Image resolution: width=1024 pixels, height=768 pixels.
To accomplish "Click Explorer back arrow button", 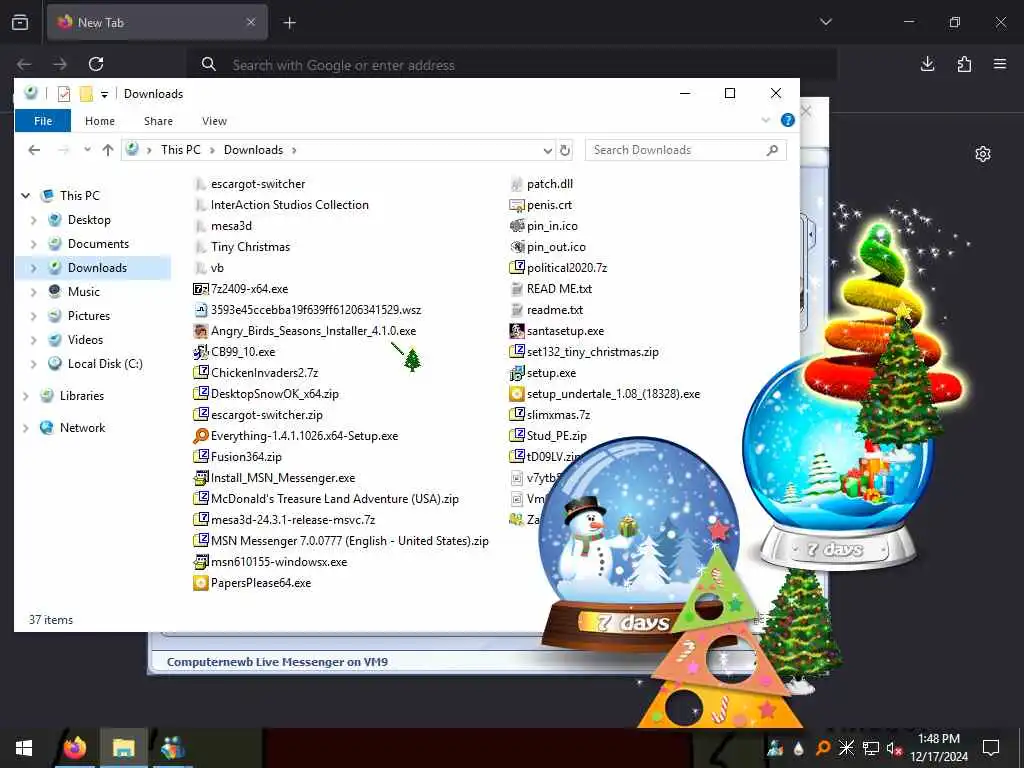I will pyautogui.click(x=34, y=150).
